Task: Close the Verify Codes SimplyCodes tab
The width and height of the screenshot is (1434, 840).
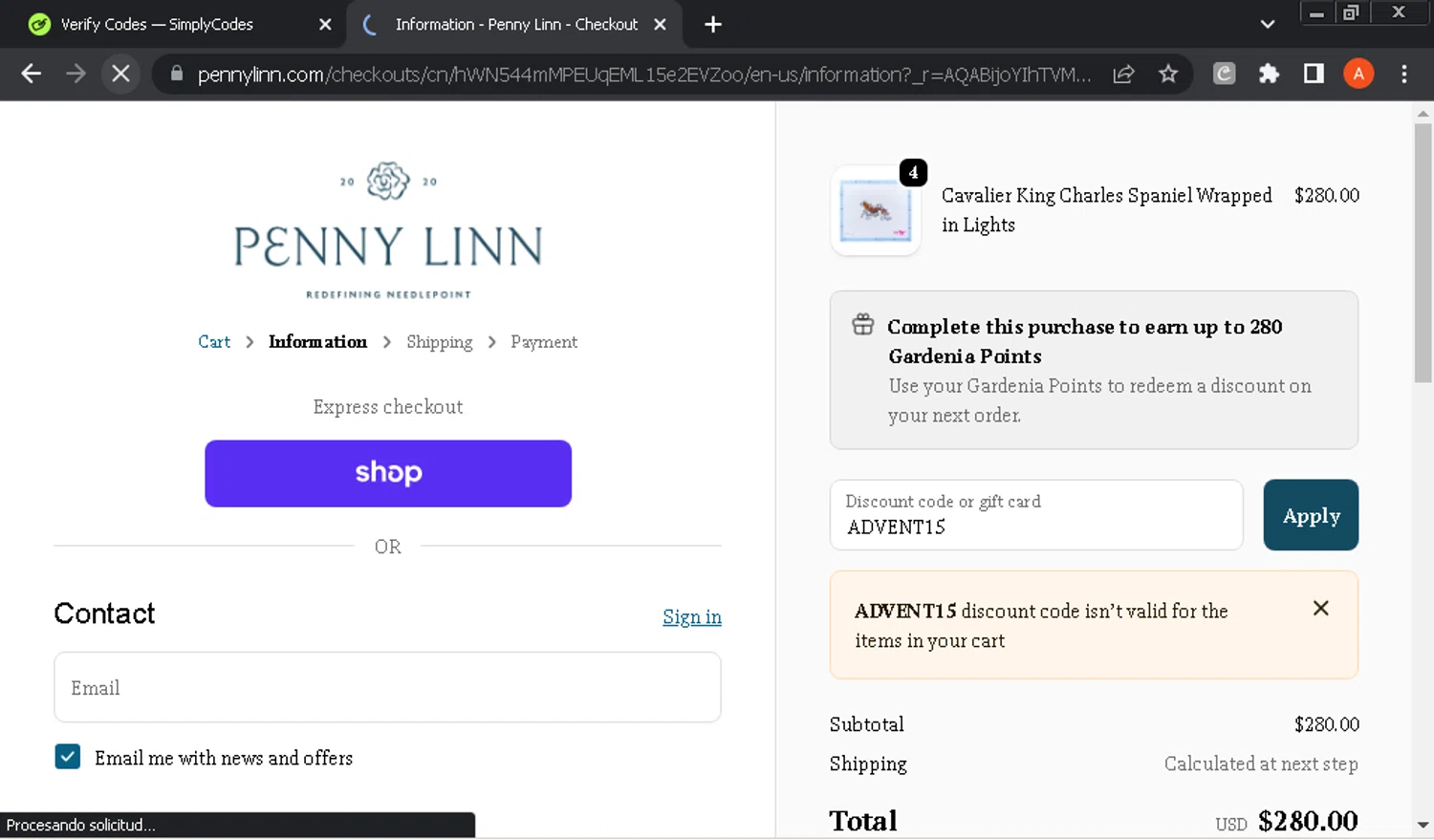Action: point(325,25)
